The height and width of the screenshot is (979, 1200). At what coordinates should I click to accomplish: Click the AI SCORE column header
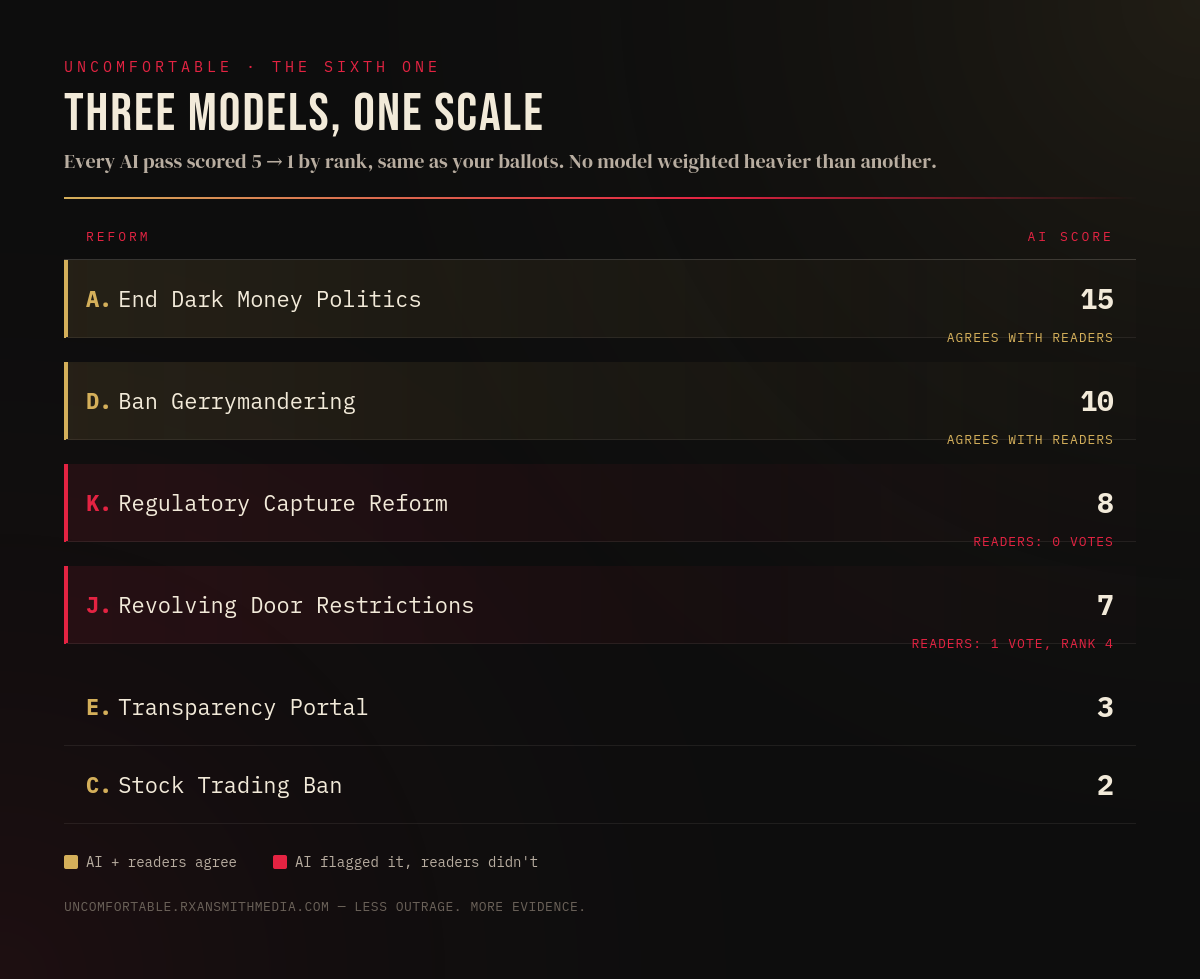pos(1070,237)
